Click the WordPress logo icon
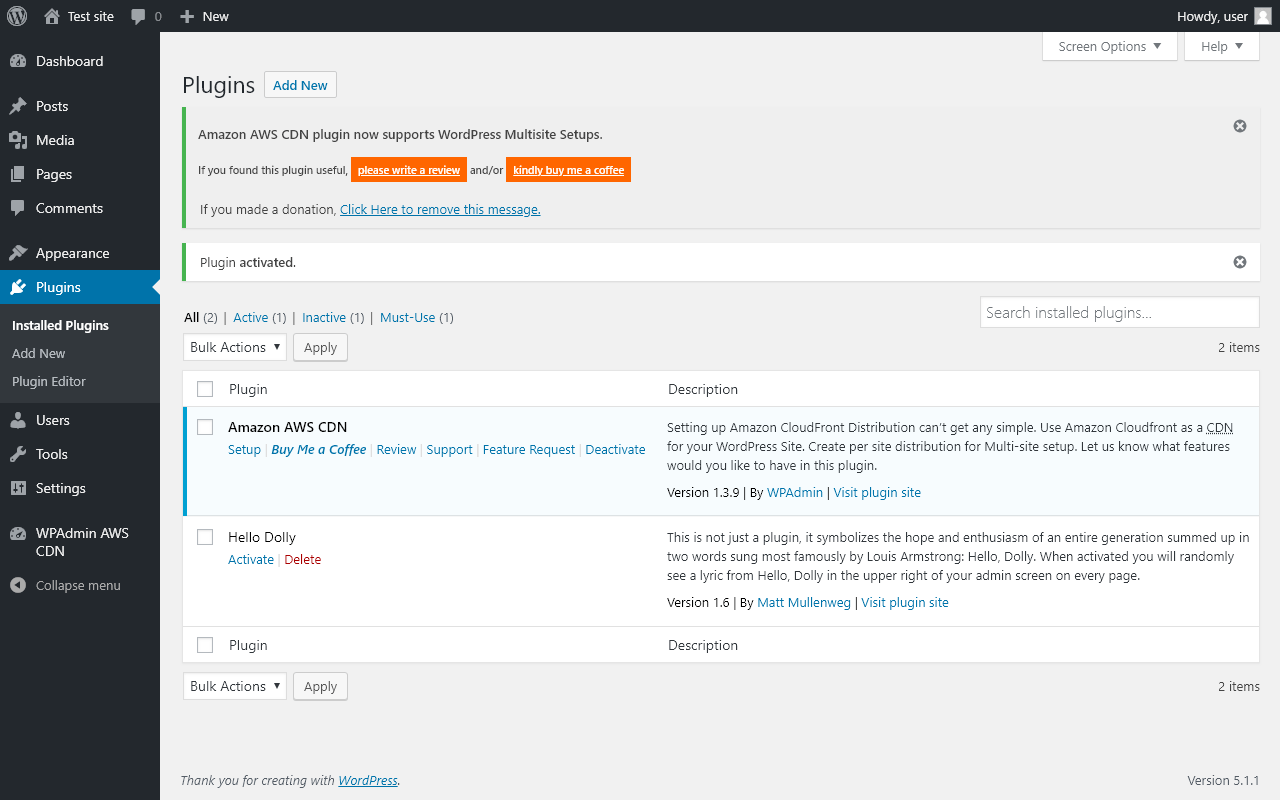 (x=17, y=16)
